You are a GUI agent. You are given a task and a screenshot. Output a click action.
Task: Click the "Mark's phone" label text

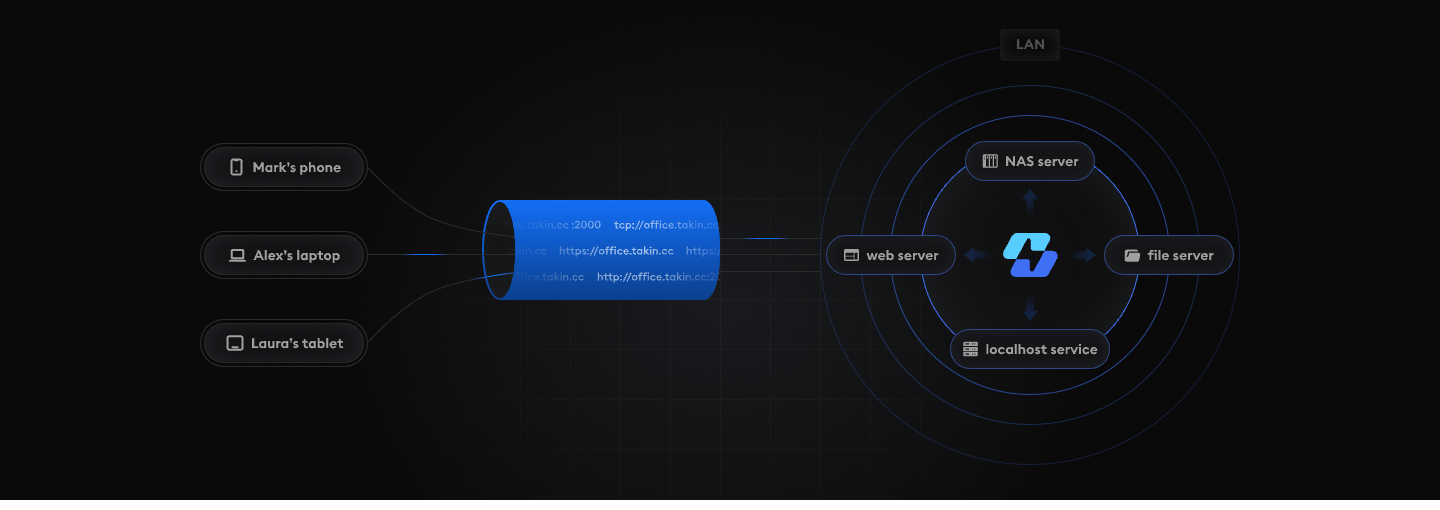(296, 167)
